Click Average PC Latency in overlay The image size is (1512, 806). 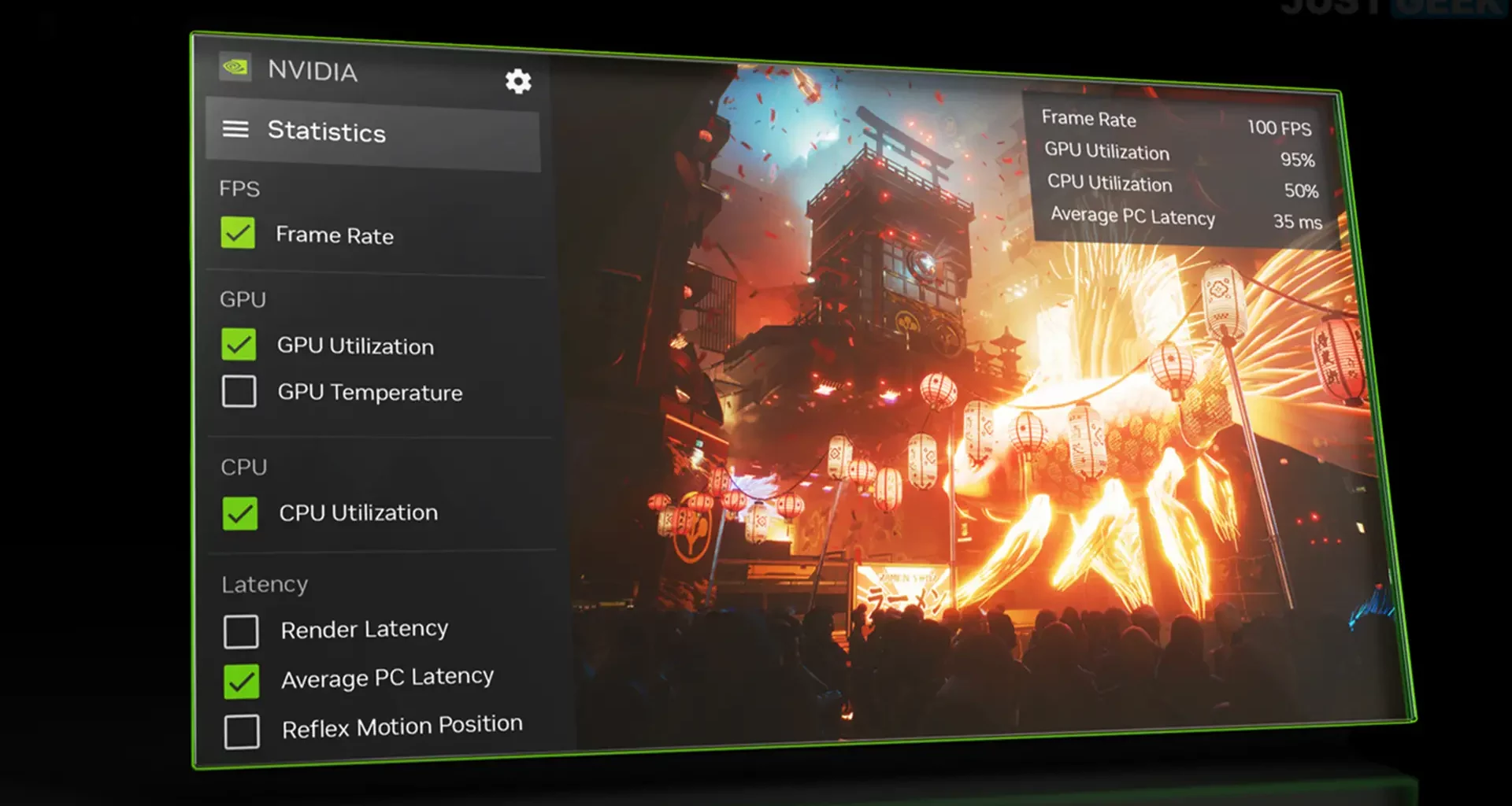pyautogui.click(x=1133, y=216)
